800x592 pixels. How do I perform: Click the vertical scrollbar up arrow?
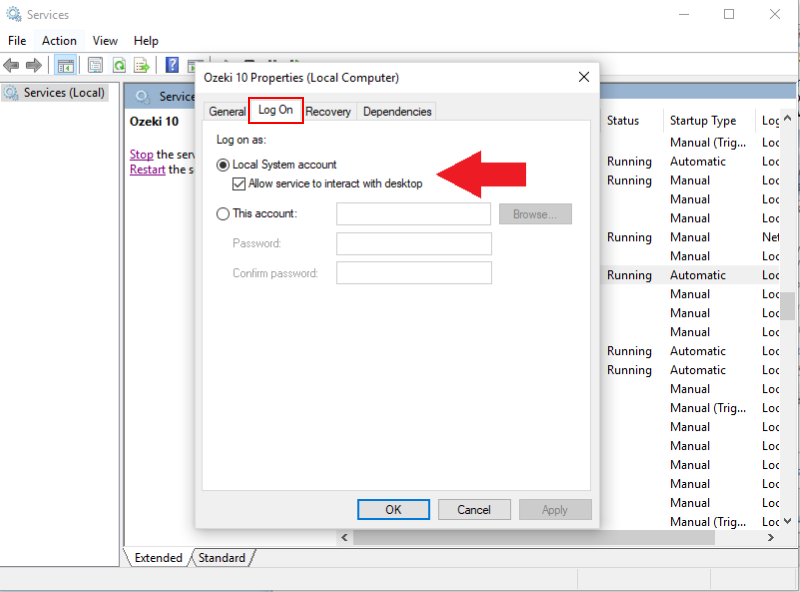tap(787, 118)
